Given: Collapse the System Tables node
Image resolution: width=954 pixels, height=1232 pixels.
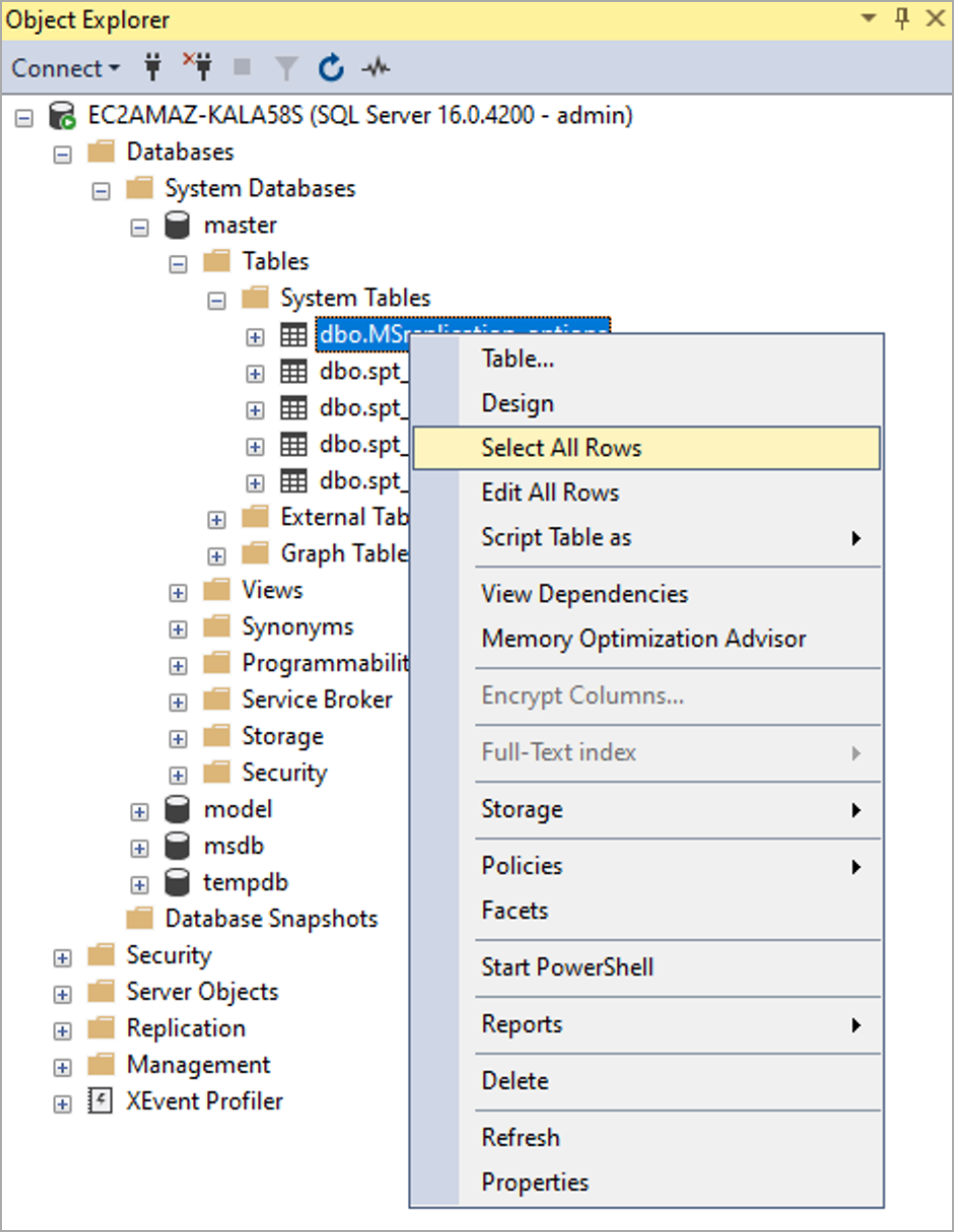Looking at the screenshot, I should [x=216, y=300].
